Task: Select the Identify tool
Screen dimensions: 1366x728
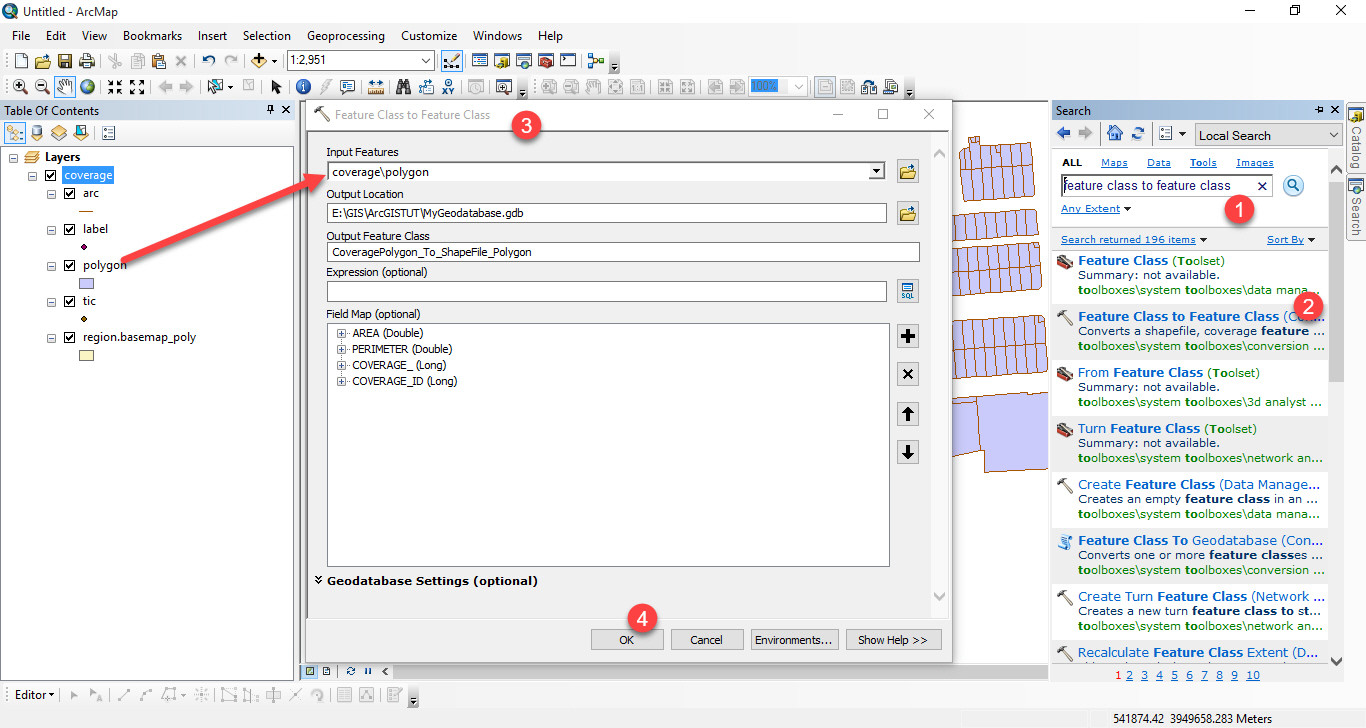Action: tap(303, 87)
